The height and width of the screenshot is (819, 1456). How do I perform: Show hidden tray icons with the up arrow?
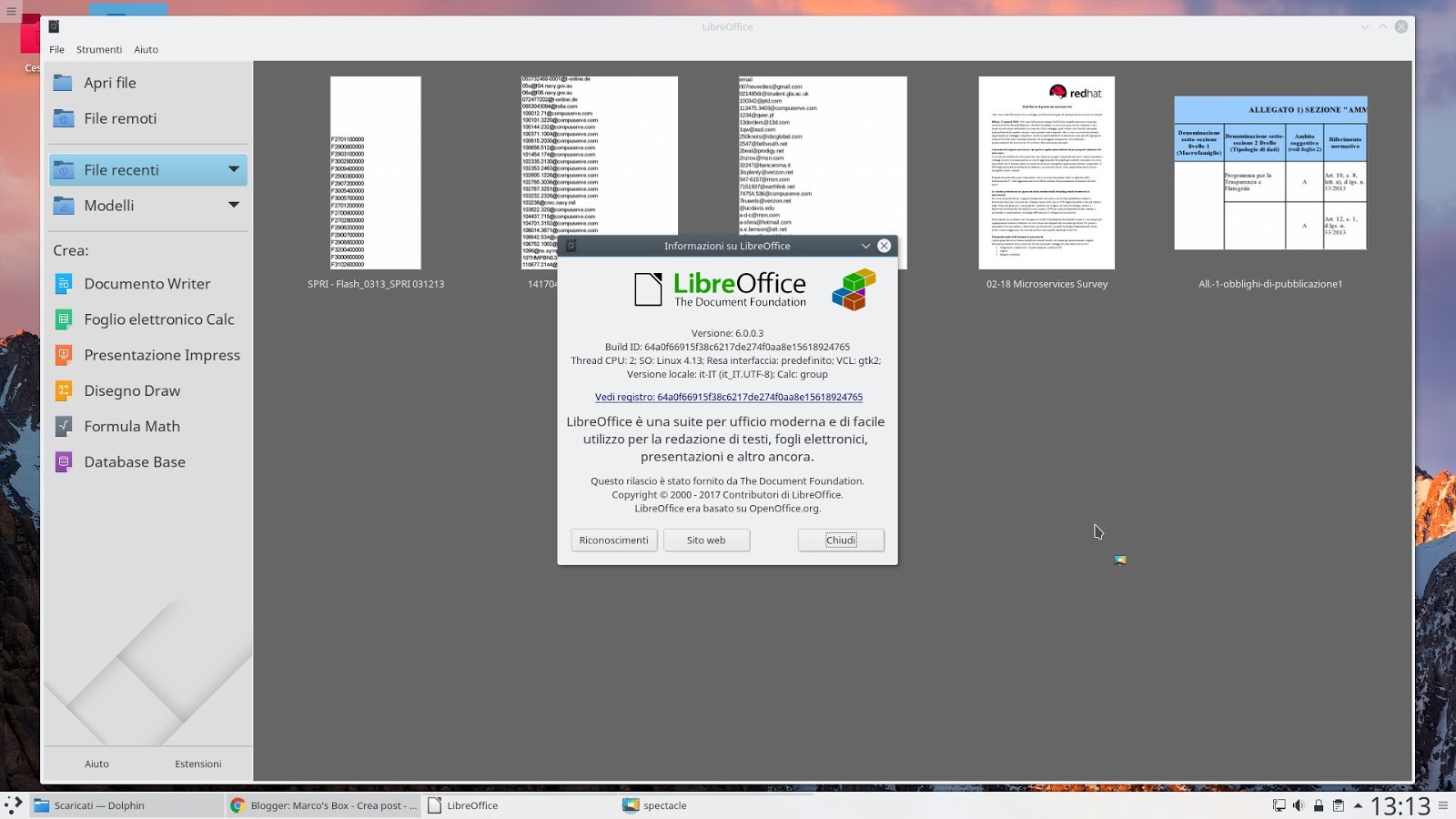click(1358, 805)
